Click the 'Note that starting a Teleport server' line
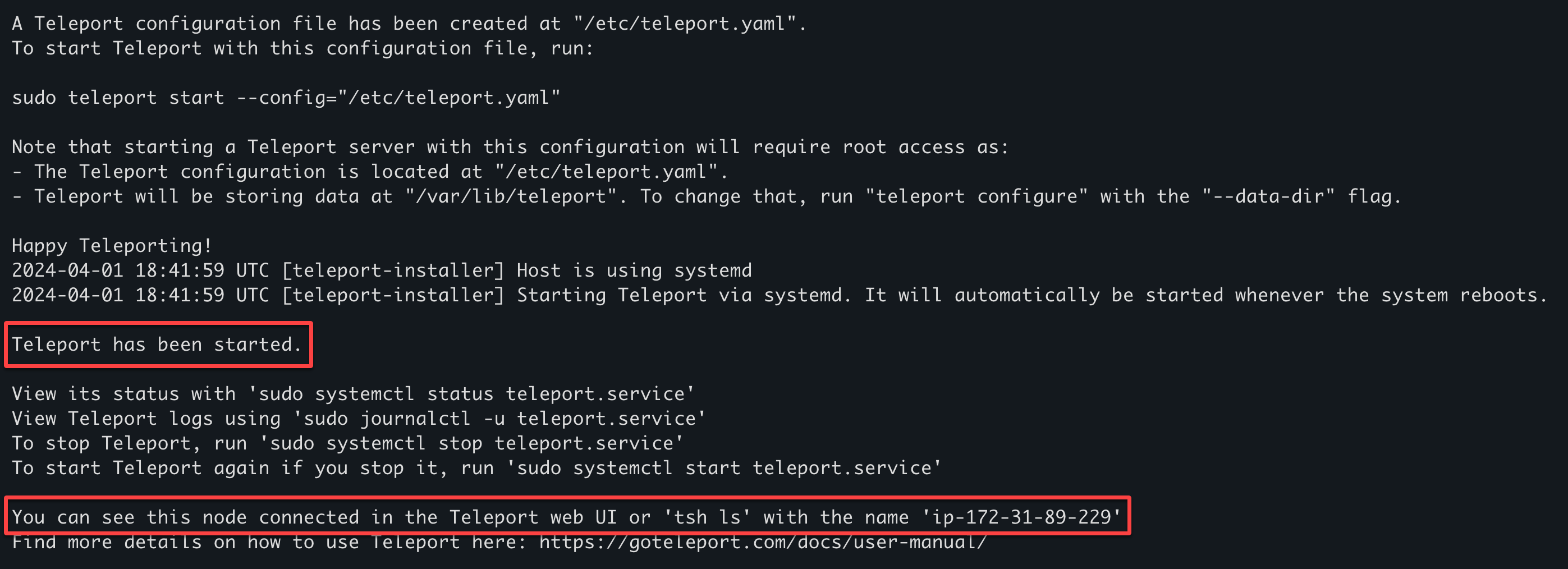This screenshot has width=1568, height=569. pyautogui.click(x=510, y=147)
